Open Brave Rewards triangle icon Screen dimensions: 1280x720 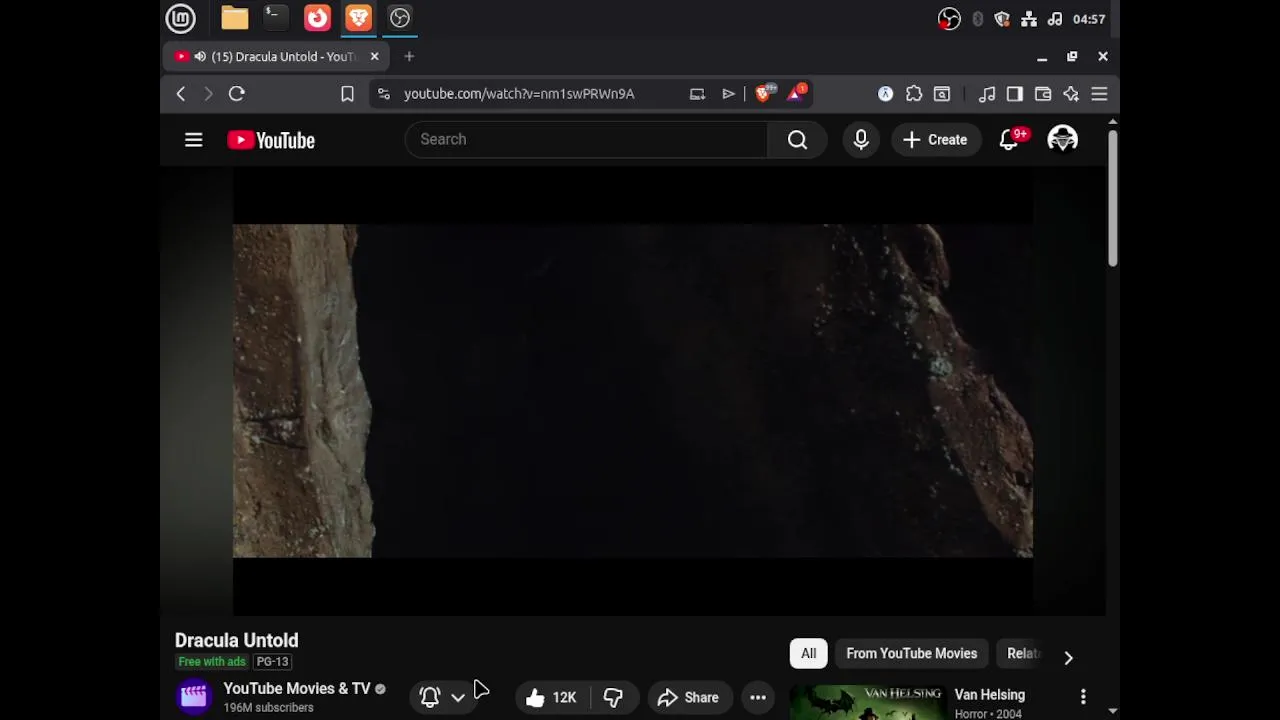pyautogui.click(x=797, y=94)
